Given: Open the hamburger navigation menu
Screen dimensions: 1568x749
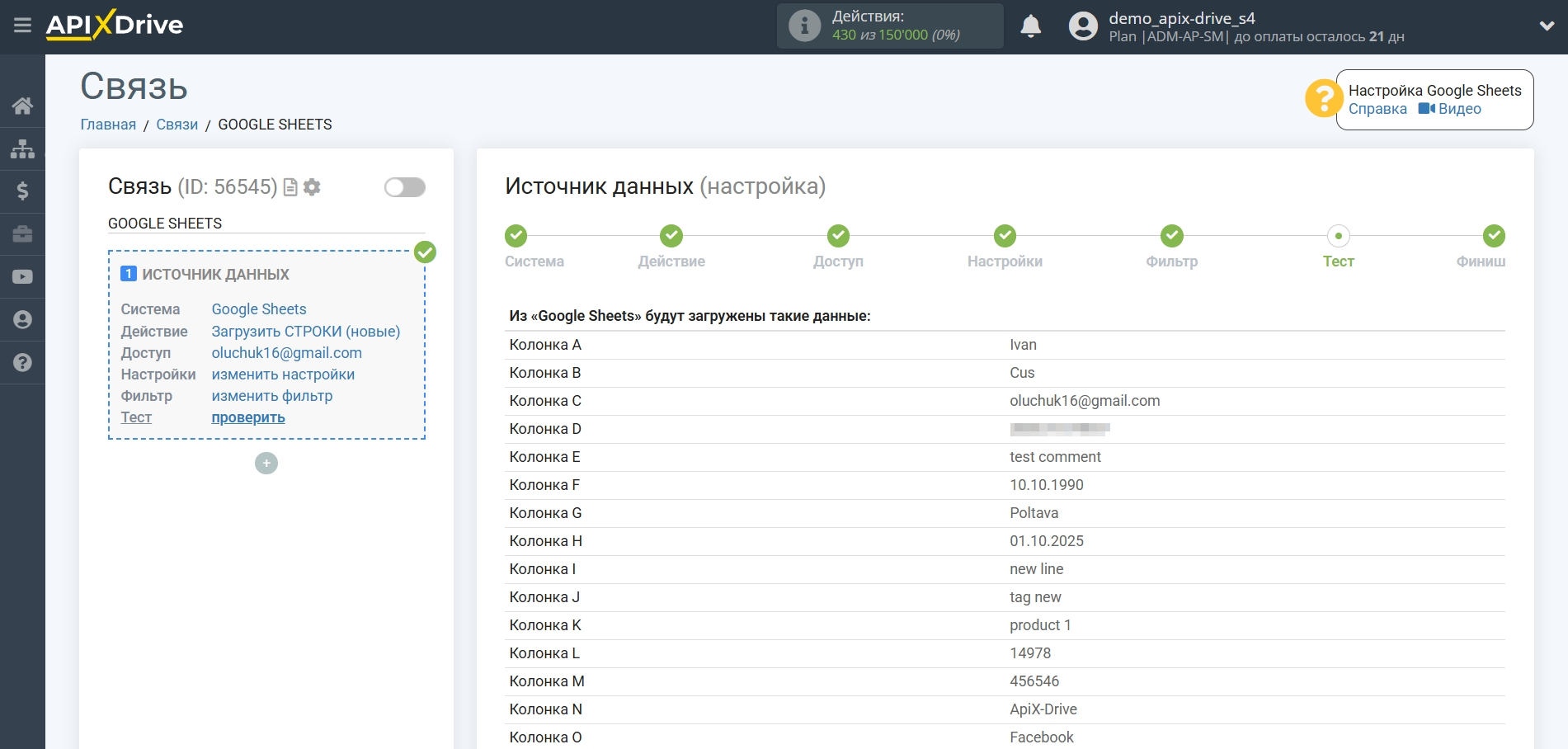Looking at the screenshot, I should pyautogui.click(x=22, y=25).
